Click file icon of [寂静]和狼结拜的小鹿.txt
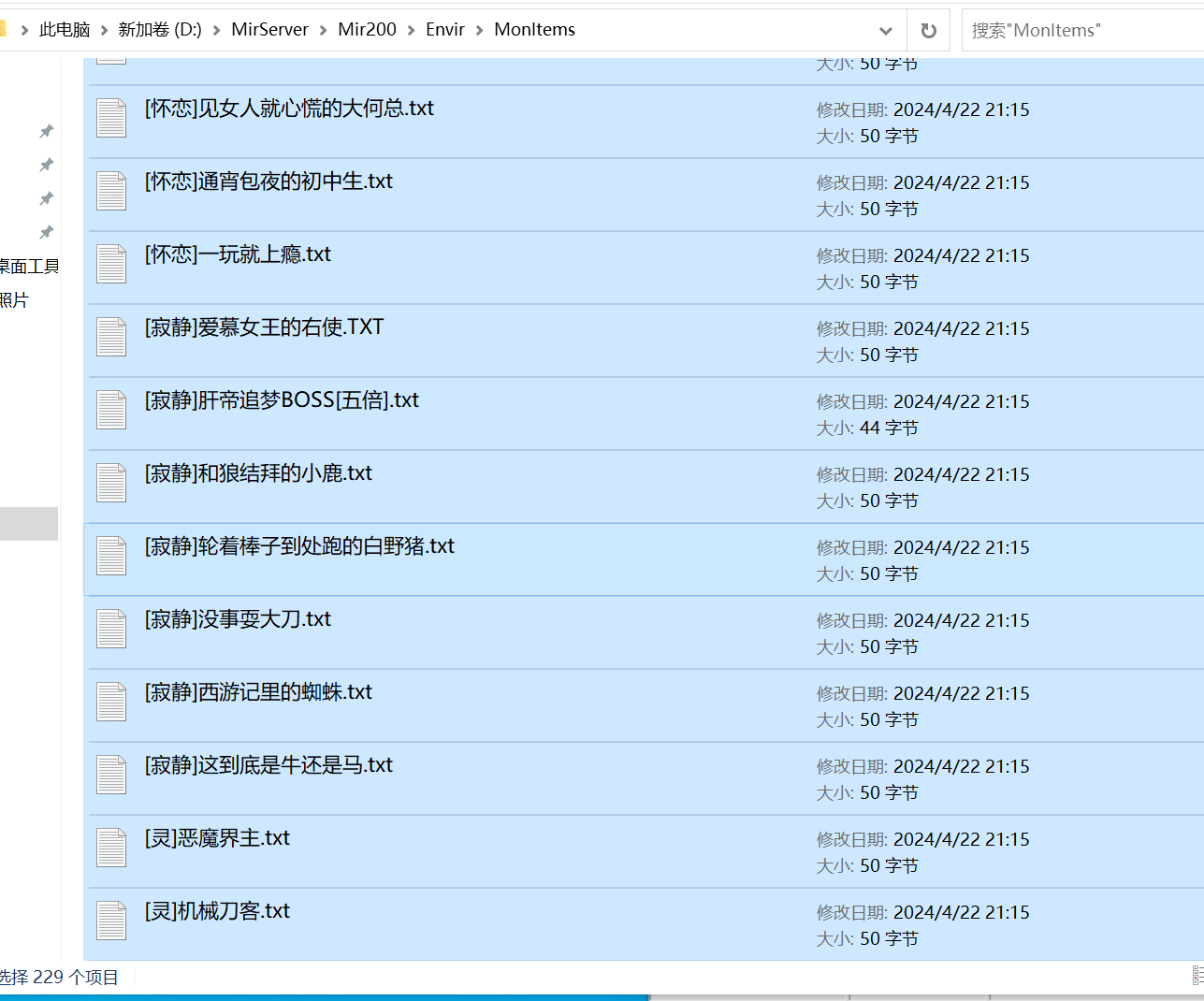The image size is (1204, 1001). [111, 483]
